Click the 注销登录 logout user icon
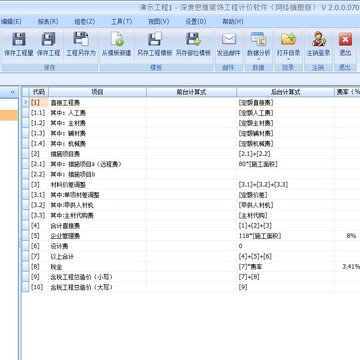The width and height of the screenshot is (360, 360). tap(318, 39)
